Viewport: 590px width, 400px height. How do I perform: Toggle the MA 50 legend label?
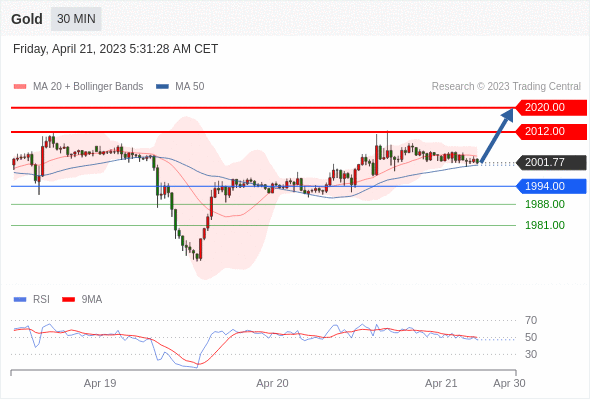pos(190,87)
